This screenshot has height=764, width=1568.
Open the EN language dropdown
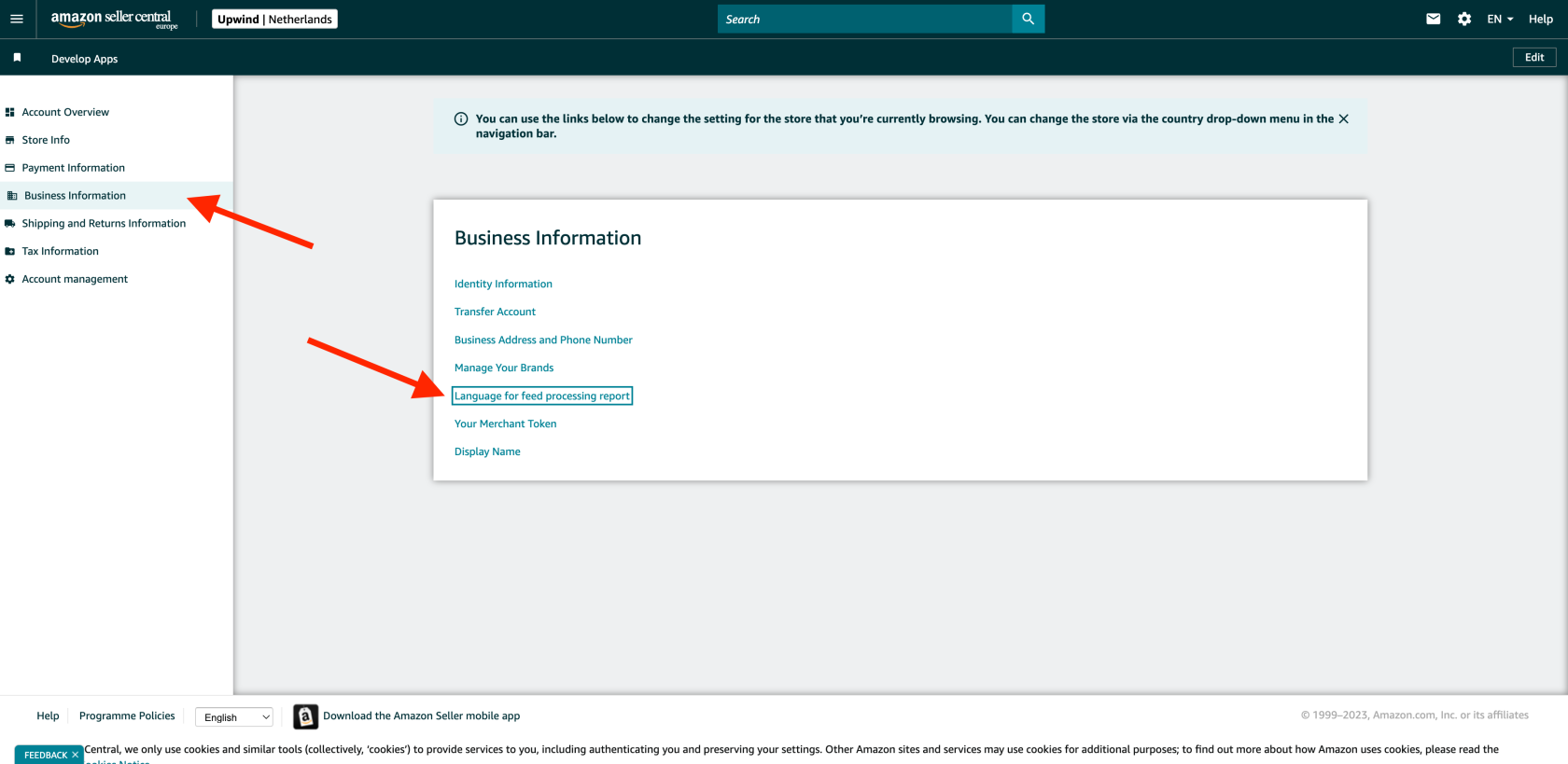click(1500, 19)
